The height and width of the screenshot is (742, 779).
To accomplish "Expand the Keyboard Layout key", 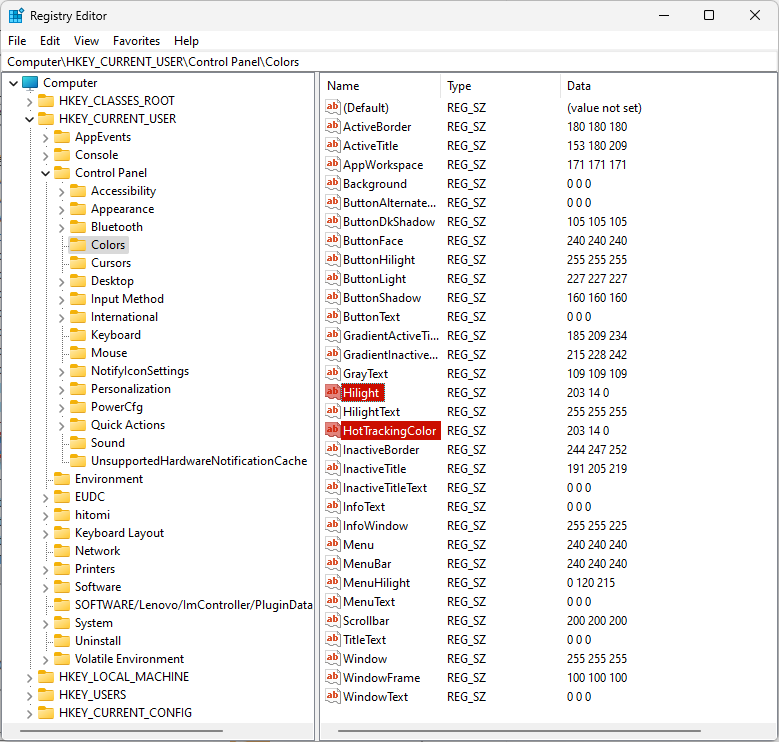I will point(45,534).
